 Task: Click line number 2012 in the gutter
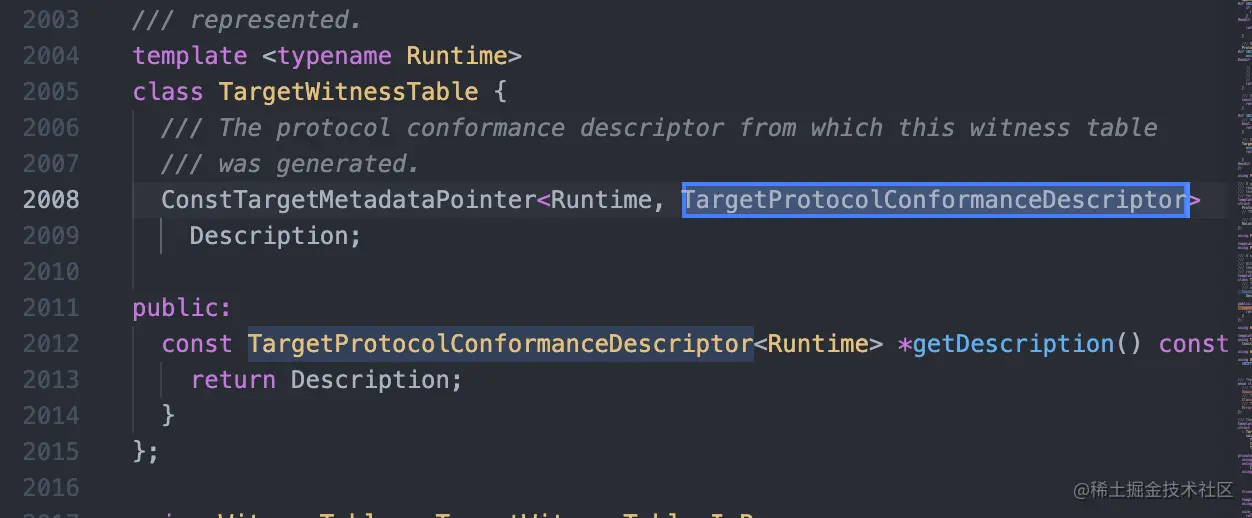pyautogui.click(x=51, y=344)
